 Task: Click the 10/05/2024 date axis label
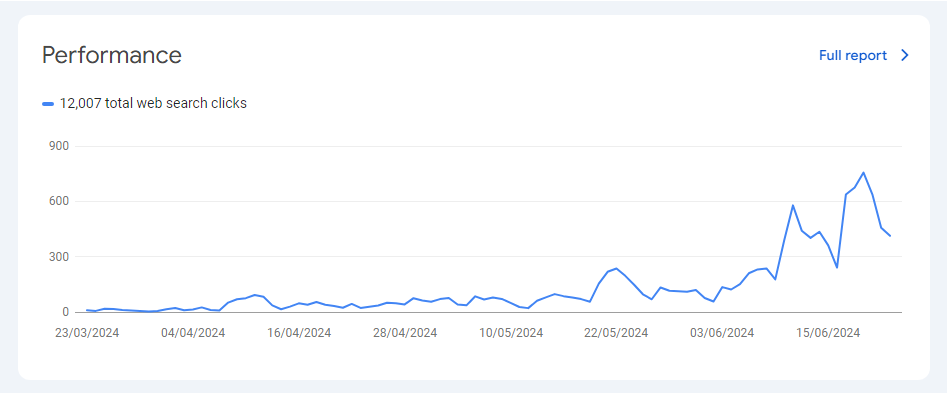point(511,333)
